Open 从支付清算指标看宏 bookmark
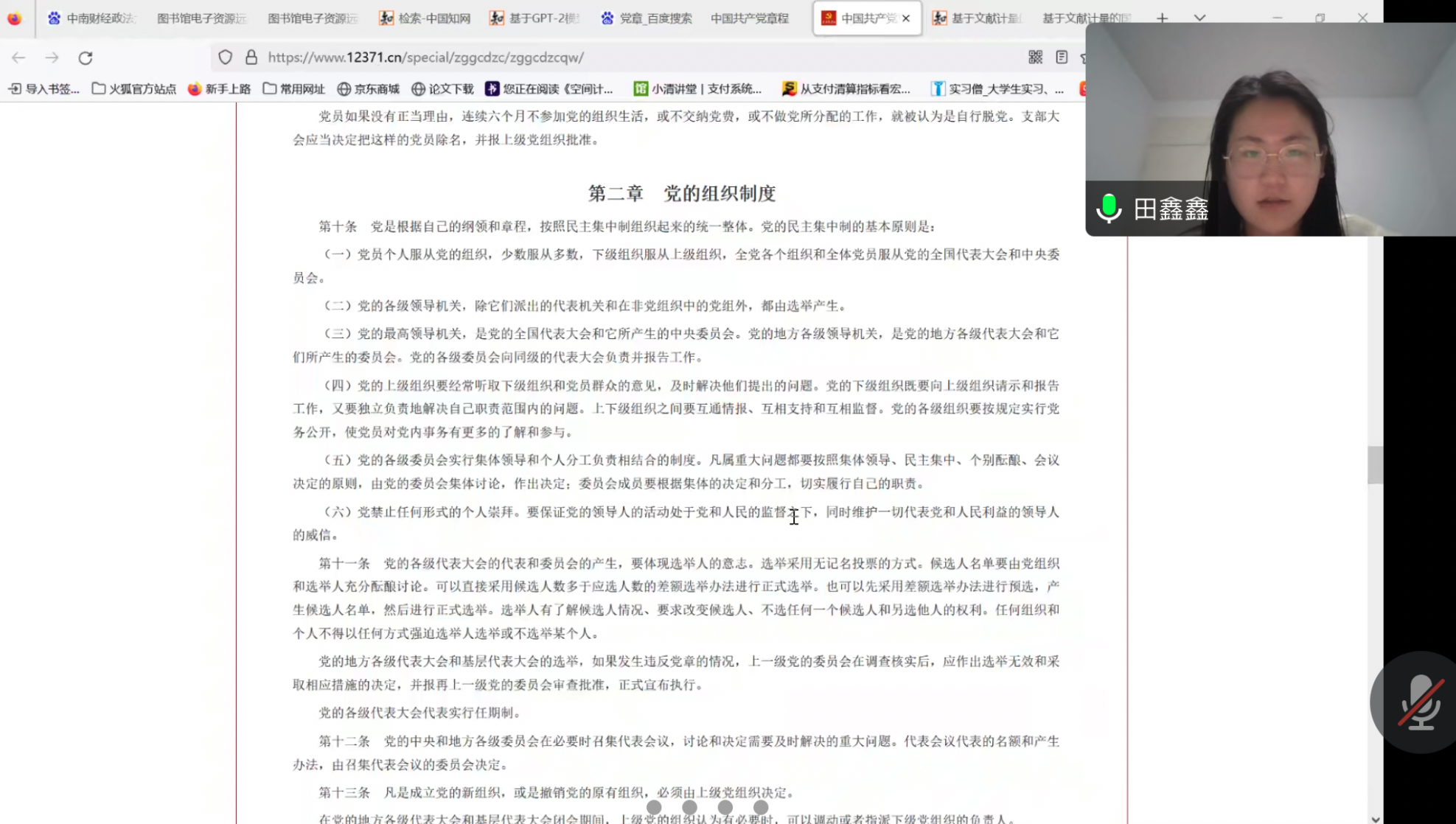The image size is (1456, 824). click(846, 88)
